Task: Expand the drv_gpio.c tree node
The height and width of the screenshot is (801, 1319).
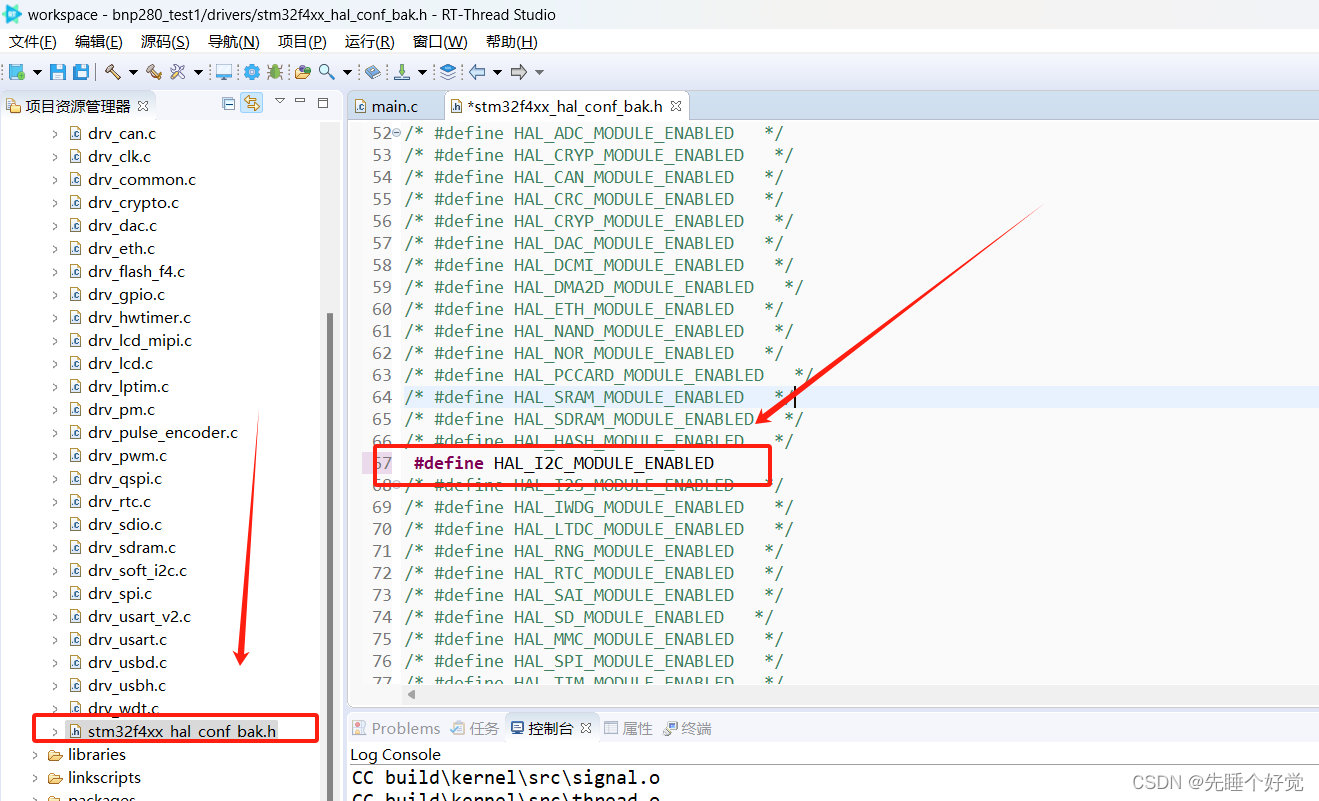Action: (x=55, y=295)
